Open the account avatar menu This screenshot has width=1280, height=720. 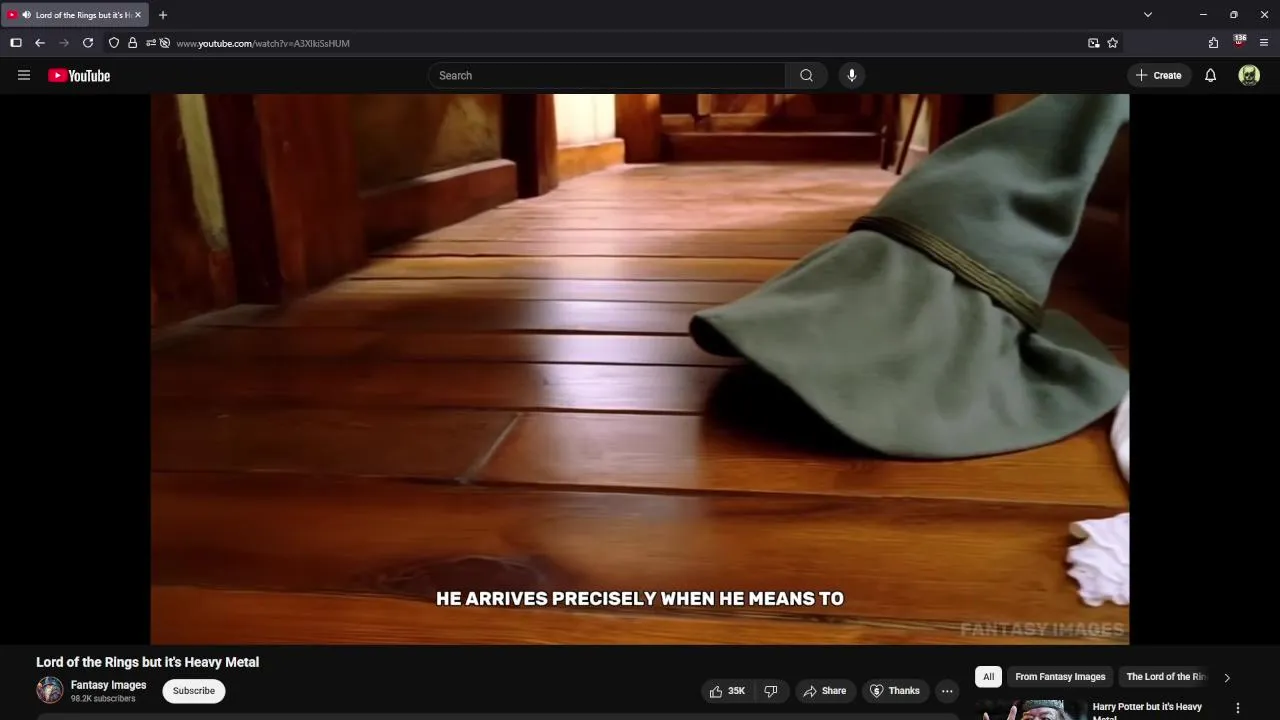pyautogui.click(x=1249, y=75)
